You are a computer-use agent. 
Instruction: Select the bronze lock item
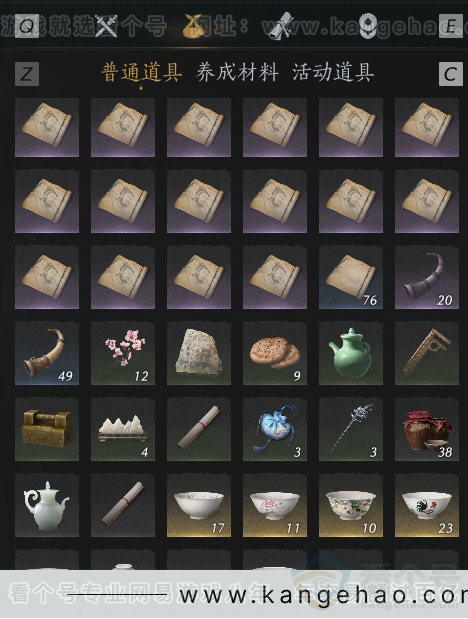(47, 430)
